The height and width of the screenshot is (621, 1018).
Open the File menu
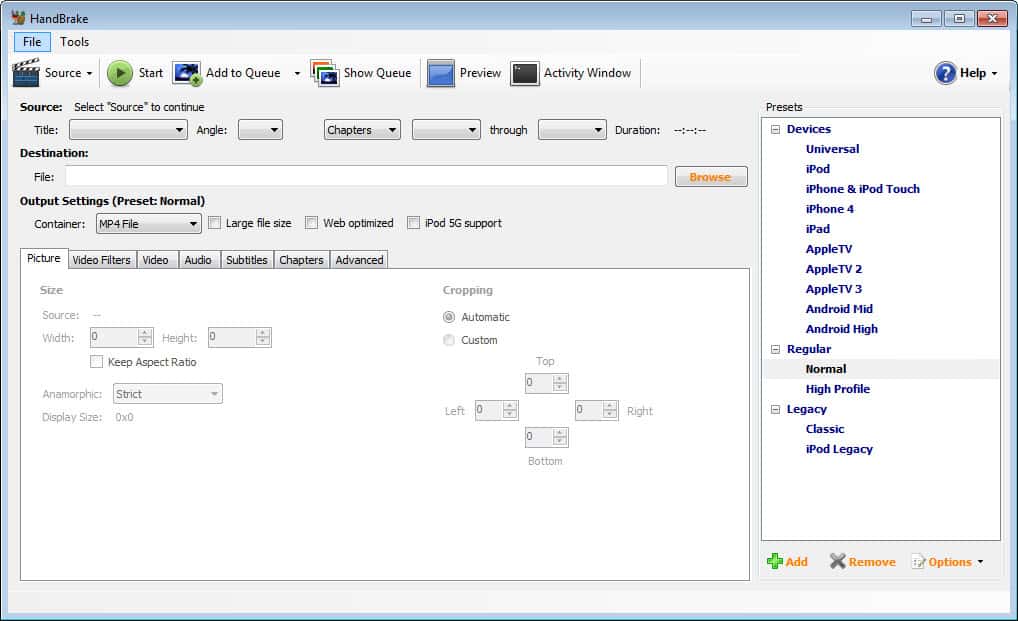(32, 42)
